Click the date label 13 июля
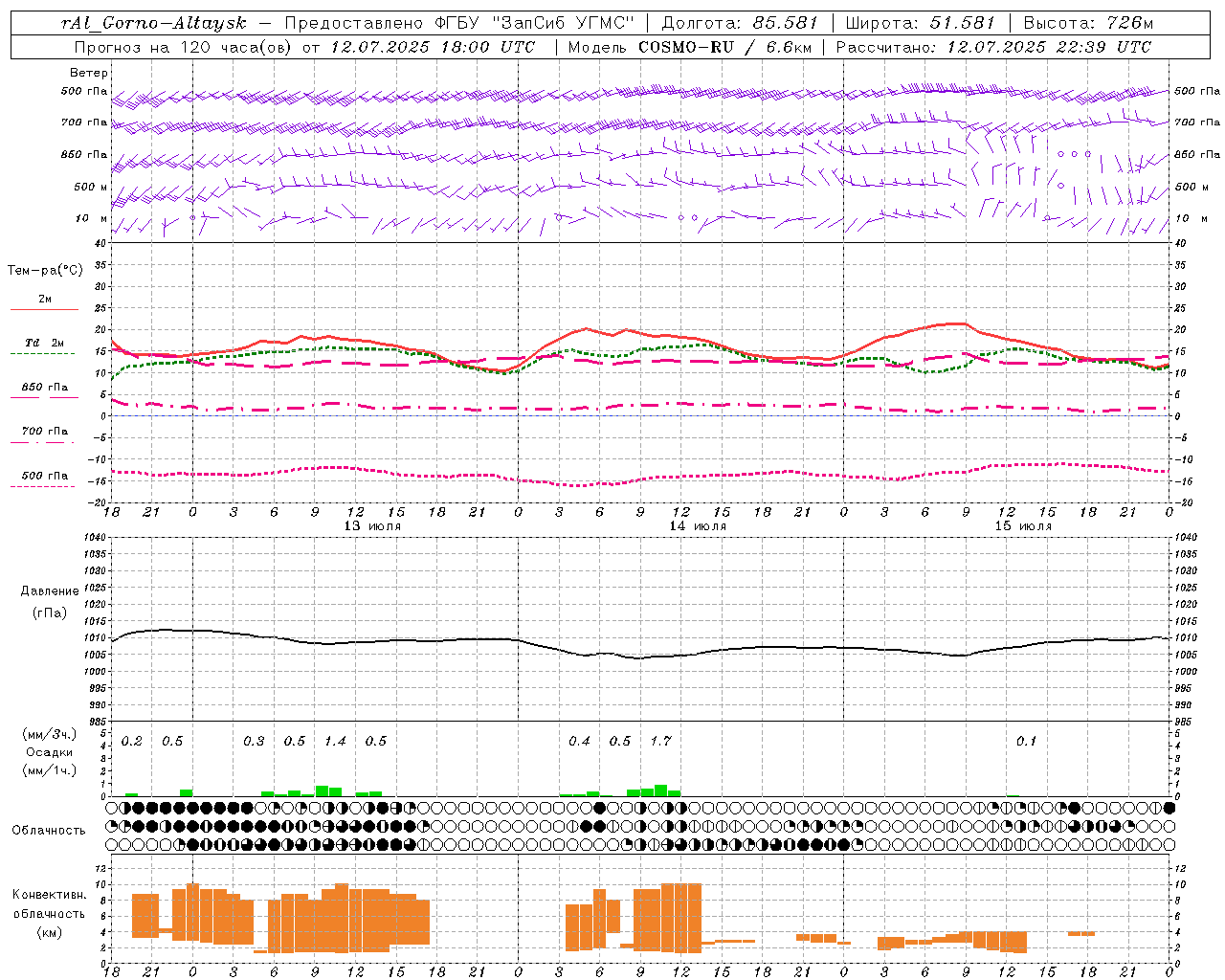The image size is (1225, 980). pos(372,525)
